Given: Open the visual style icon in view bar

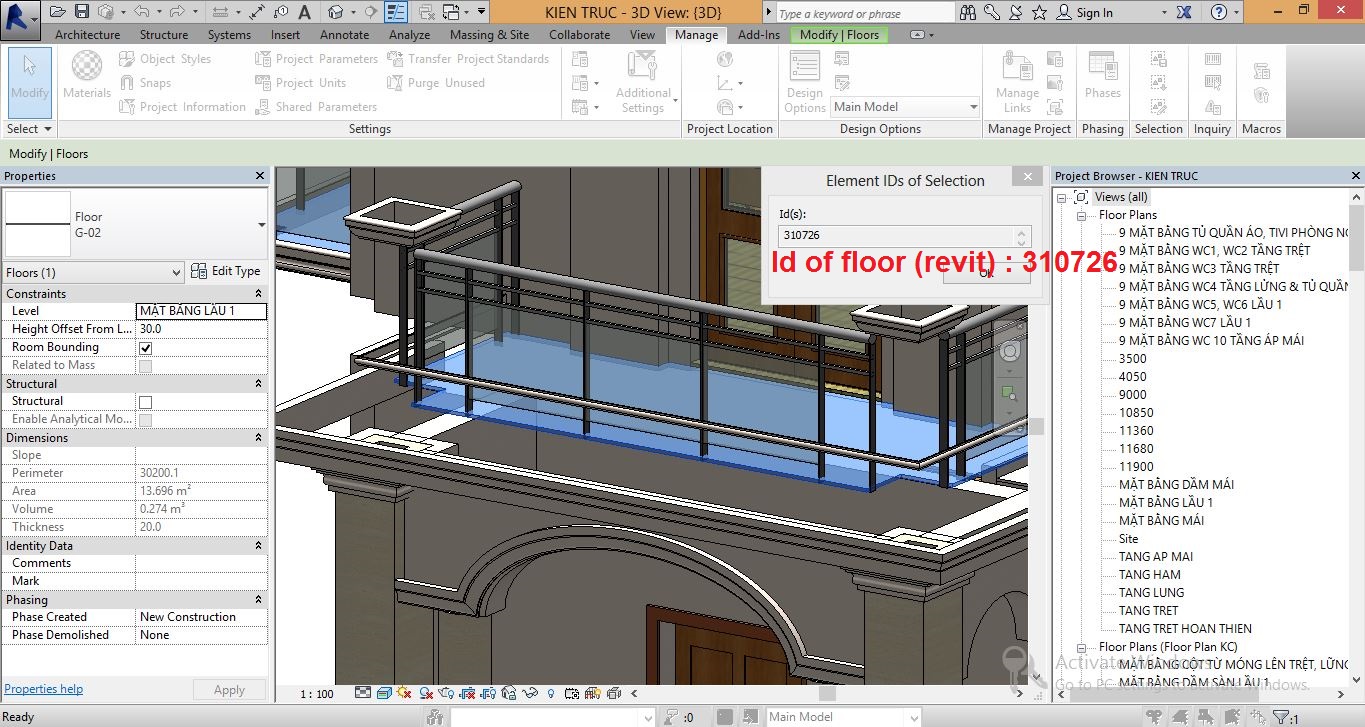Looking at the screenshot, I should coord(383,692).
